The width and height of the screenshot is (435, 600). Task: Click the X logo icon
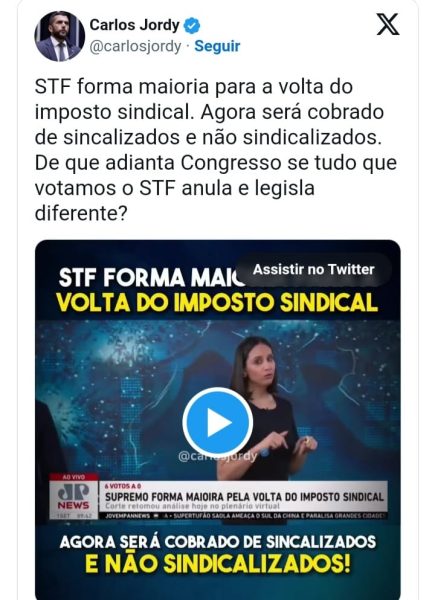point(388,24)
